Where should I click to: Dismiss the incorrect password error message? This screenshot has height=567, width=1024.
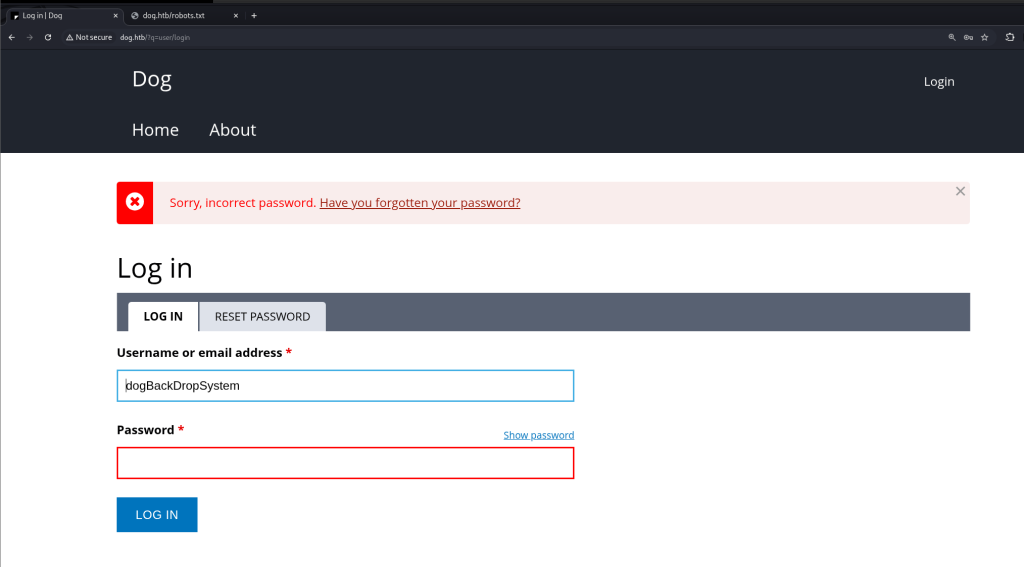[960, 191]
